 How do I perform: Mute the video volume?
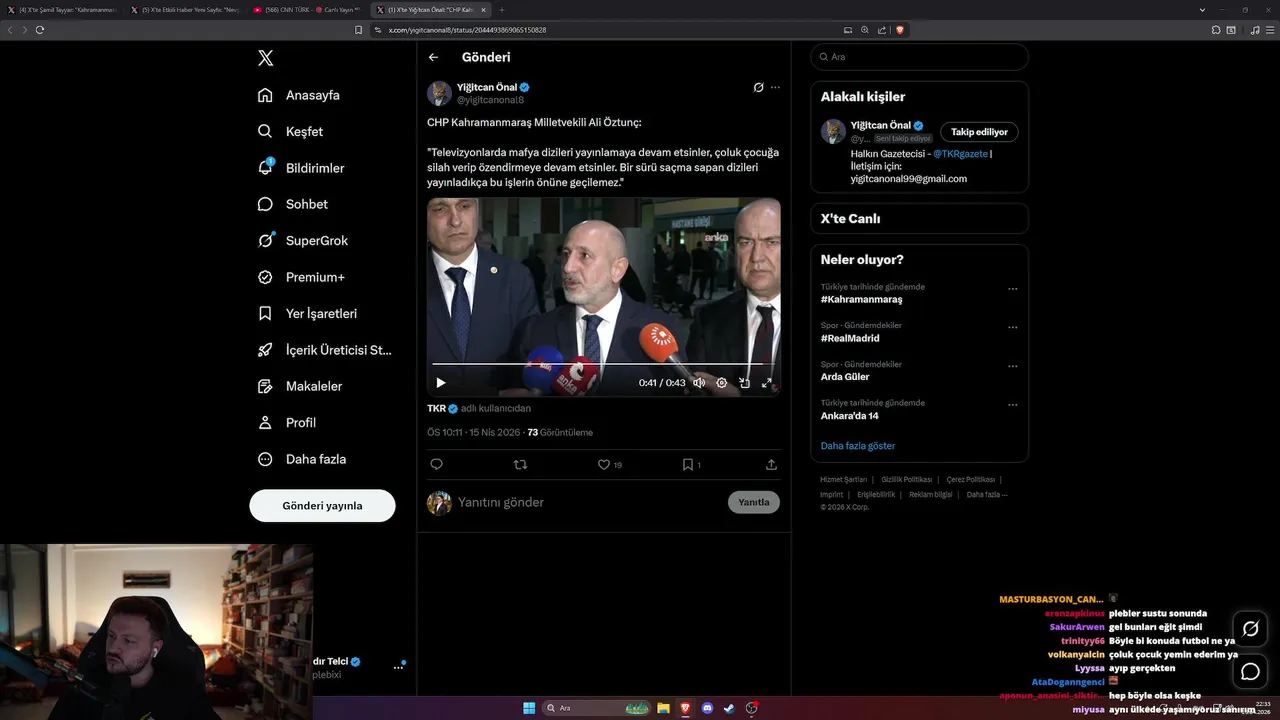[699, 382]
